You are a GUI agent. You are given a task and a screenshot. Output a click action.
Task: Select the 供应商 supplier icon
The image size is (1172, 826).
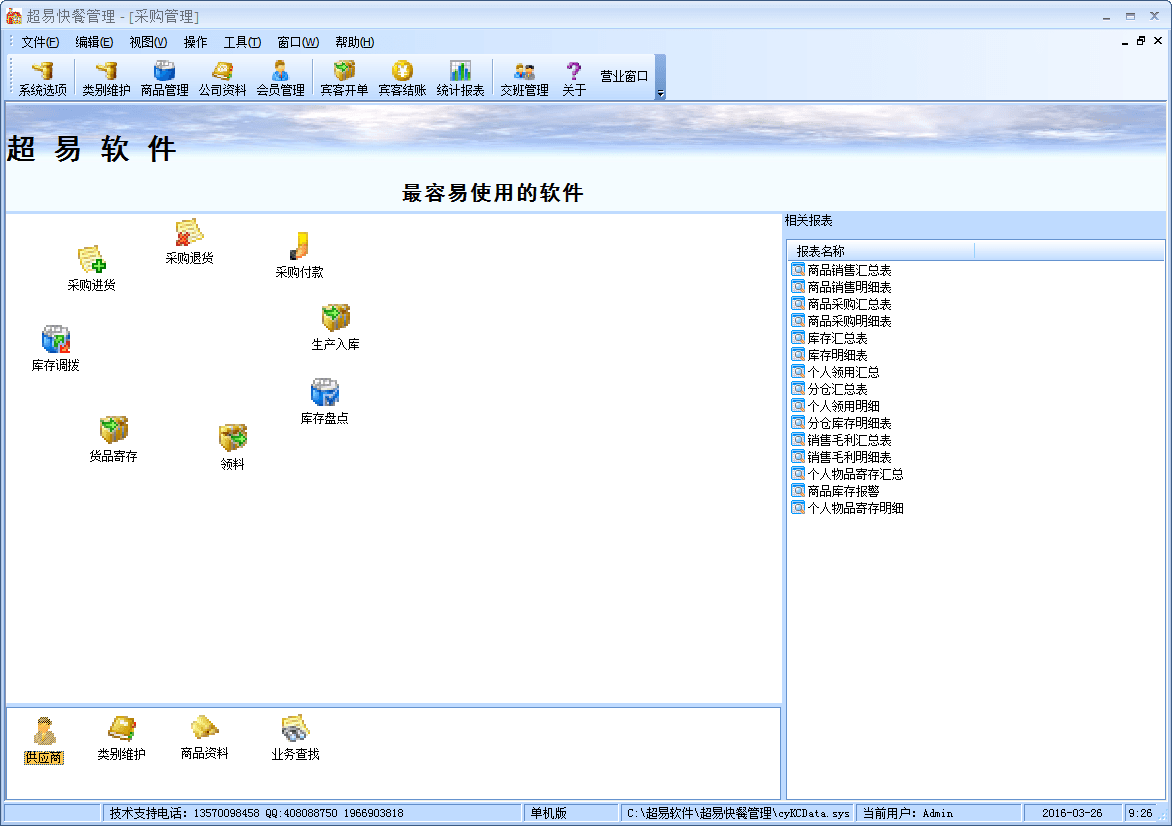click(44, 733)
